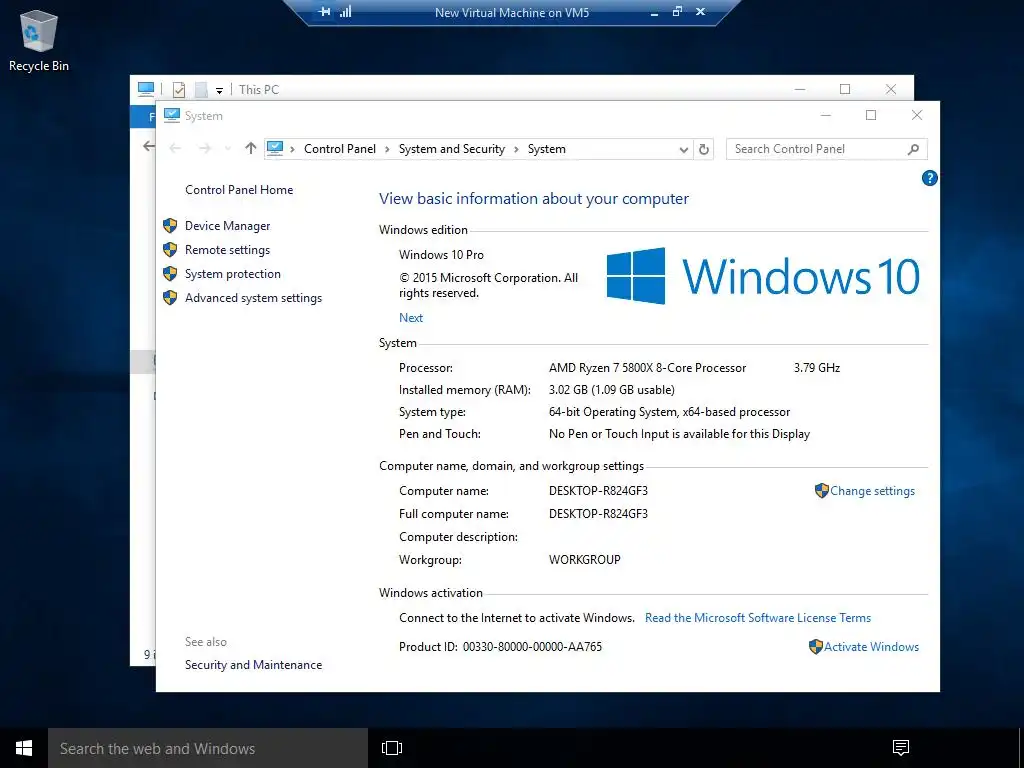
Task: Click the 3.79 GHz processor speed
Action: tap(817, 368)
